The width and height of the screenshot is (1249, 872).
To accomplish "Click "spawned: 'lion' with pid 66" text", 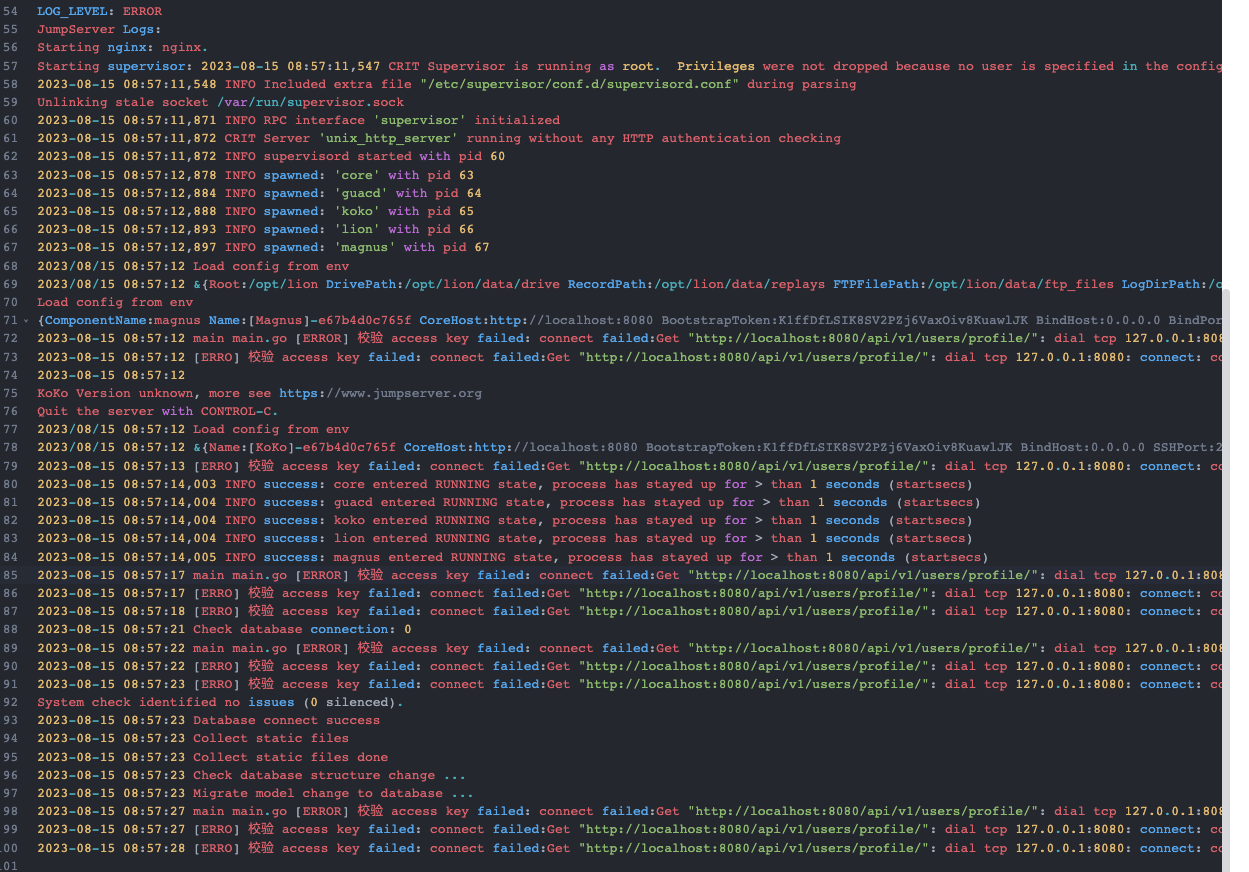I will pyautogui.click(x=369, y=229).
